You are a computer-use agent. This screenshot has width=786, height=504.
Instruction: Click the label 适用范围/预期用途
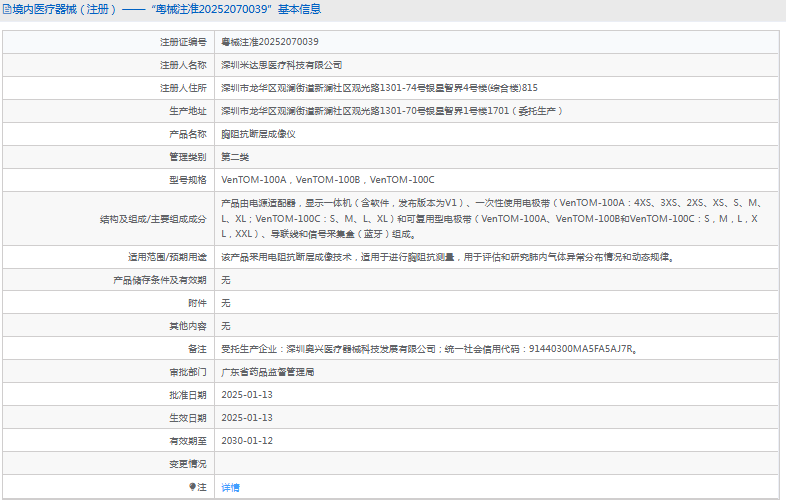167,257
